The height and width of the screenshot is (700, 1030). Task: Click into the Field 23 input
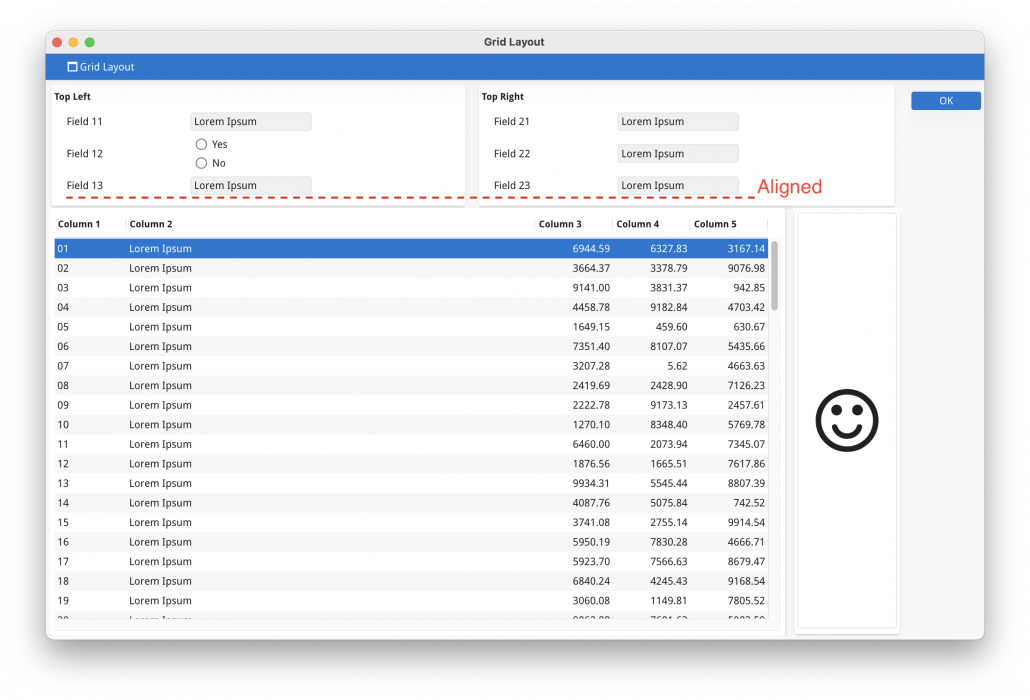click(x=677, y=185)
